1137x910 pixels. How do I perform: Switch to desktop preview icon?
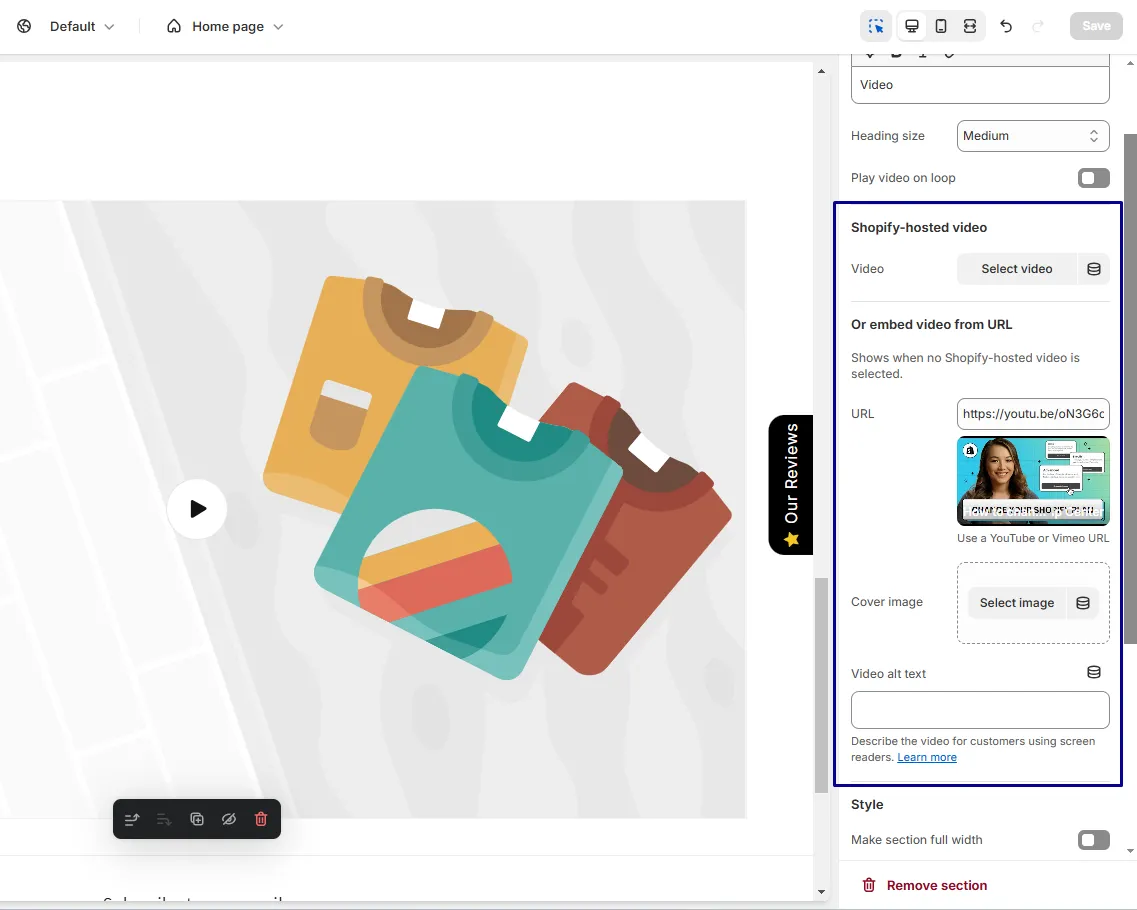point(911,26)
